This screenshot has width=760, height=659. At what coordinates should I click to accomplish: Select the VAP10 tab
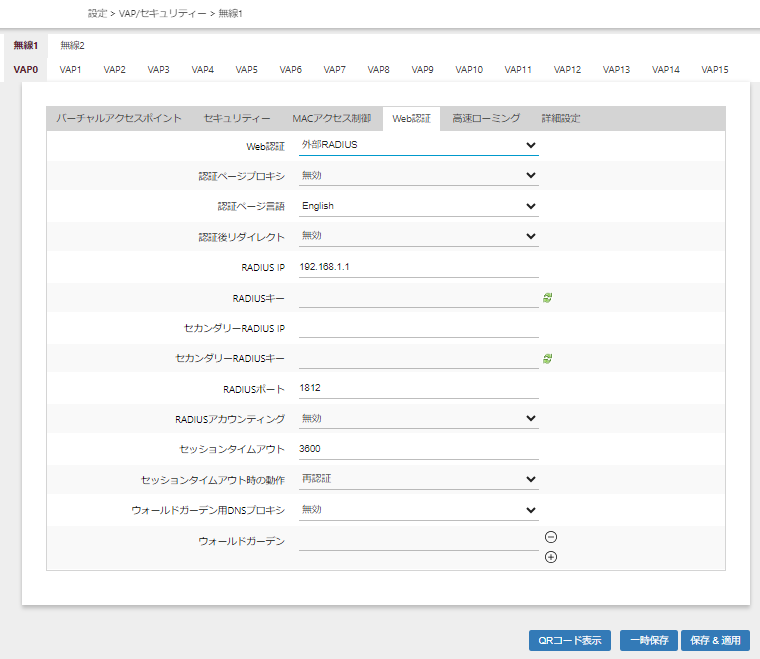pyautogui.click(x=469, y=70)
